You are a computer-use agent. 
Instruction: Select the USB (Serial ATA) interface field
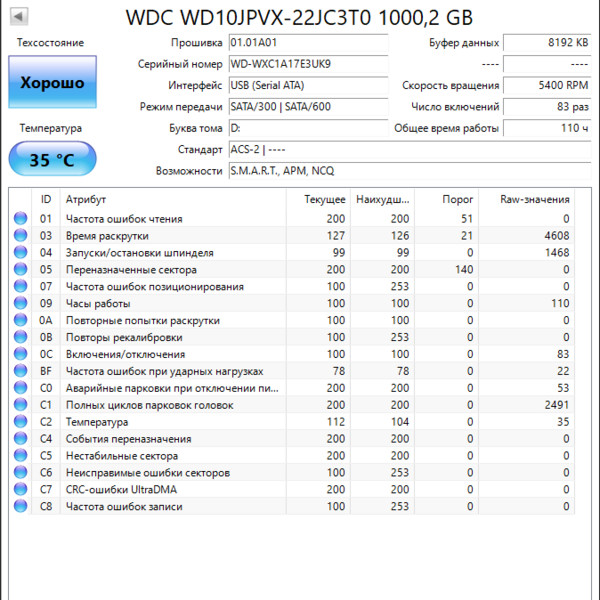point(308,85)
